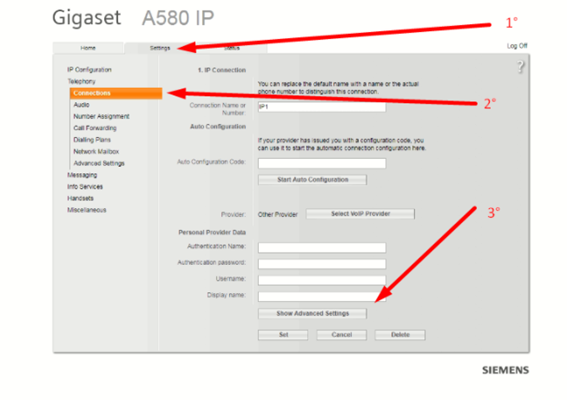Open IP Configuration in sidebar
This screenshot has width=567, height=400.
pyautogui.click(x=89, y=70)
